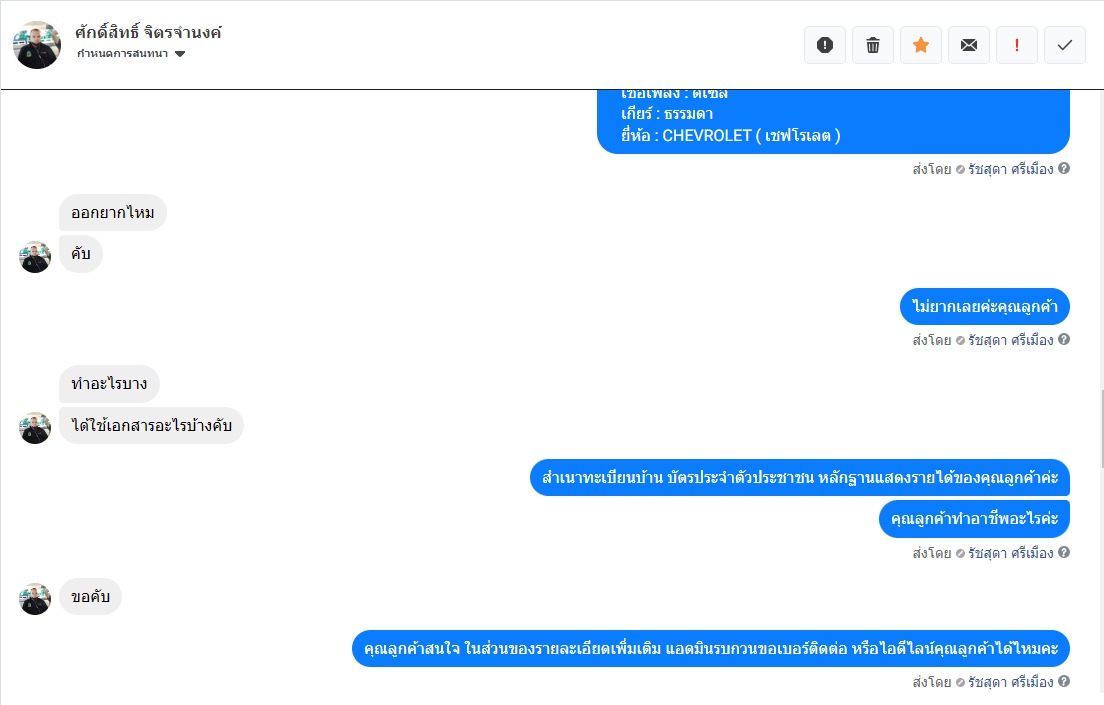This screenshot has height=705, width=1104.
Task: Click the spam report exclamation icon
Action: coord(824,45)
